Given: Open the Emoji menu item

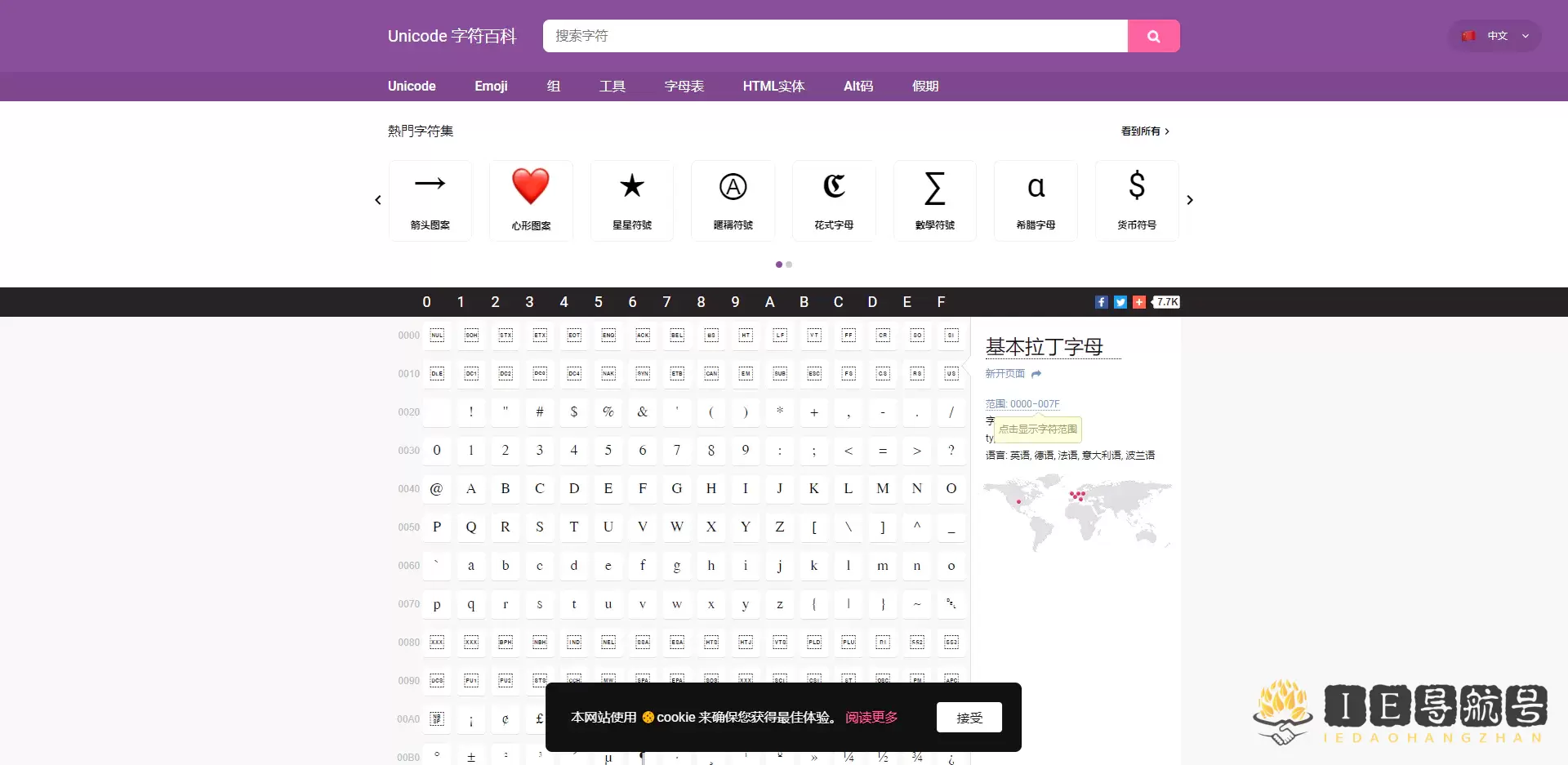Looking at the screenshot, I should [x=490, y=86].
